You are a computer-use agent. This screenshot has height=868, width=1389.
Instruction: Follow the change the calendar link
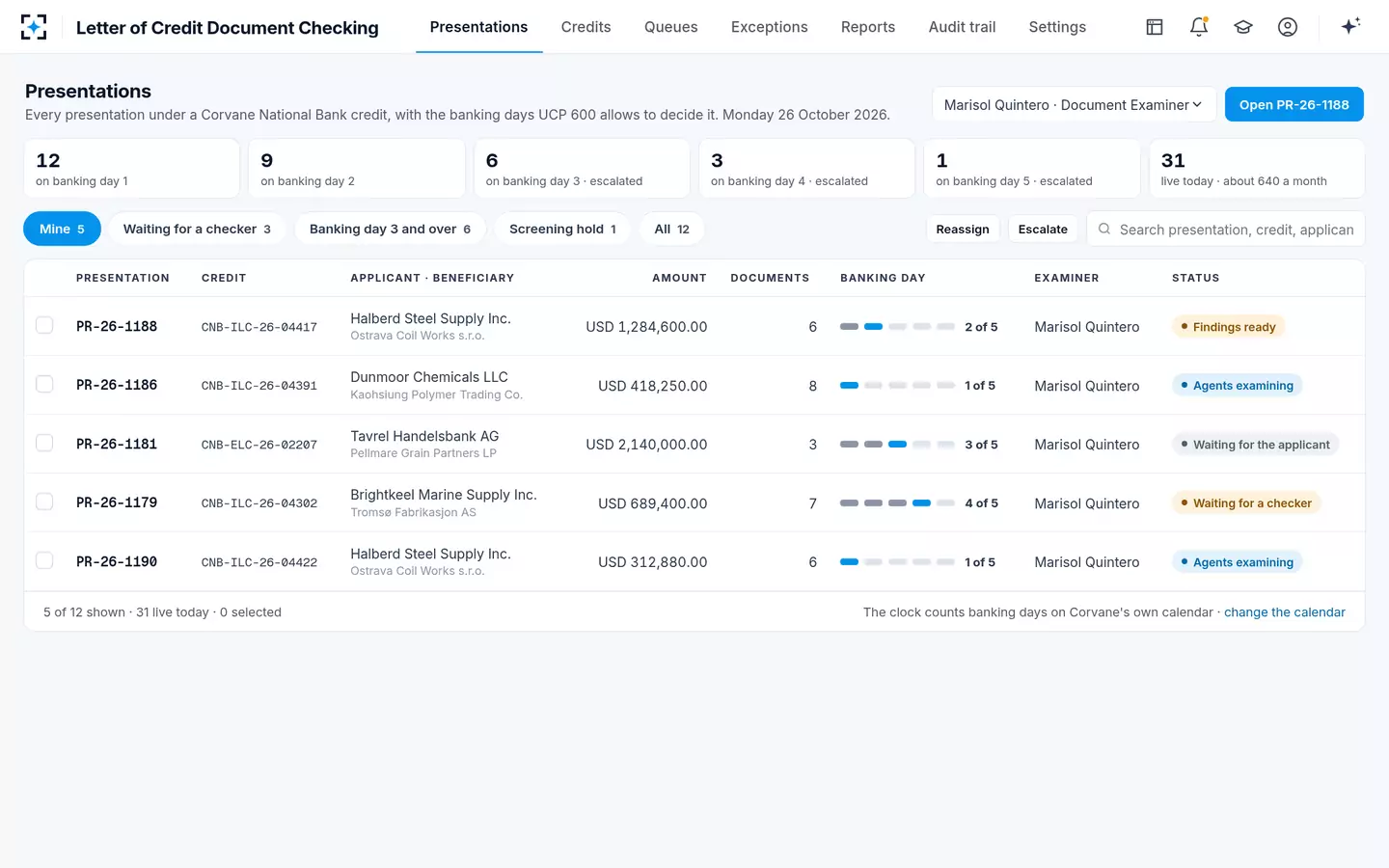click(1284, 612)
